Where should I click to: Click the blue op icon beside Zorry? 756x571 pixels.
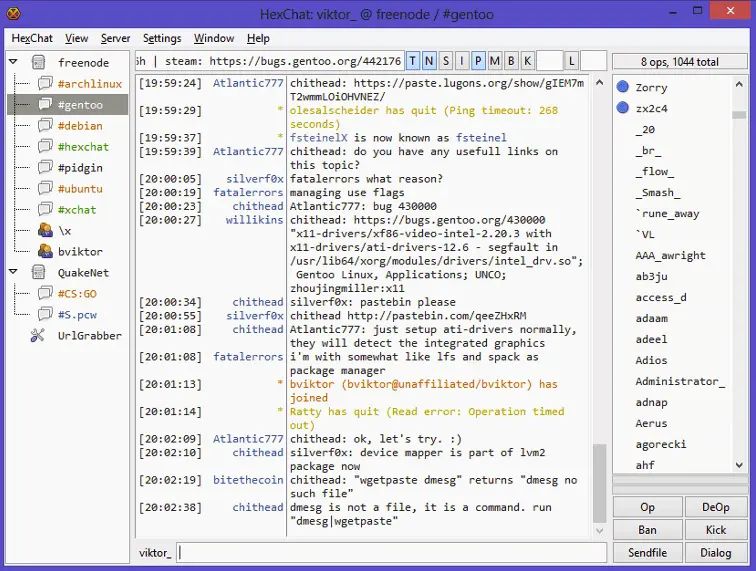pyautogui.click(x=623, y=87)
